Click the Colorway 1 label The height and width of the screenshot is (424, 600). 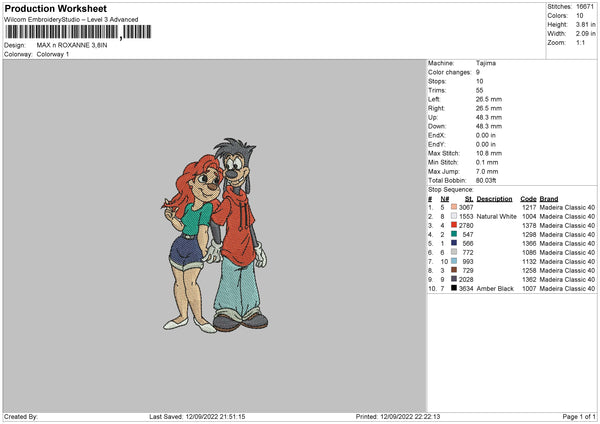(x=56, y=54)
